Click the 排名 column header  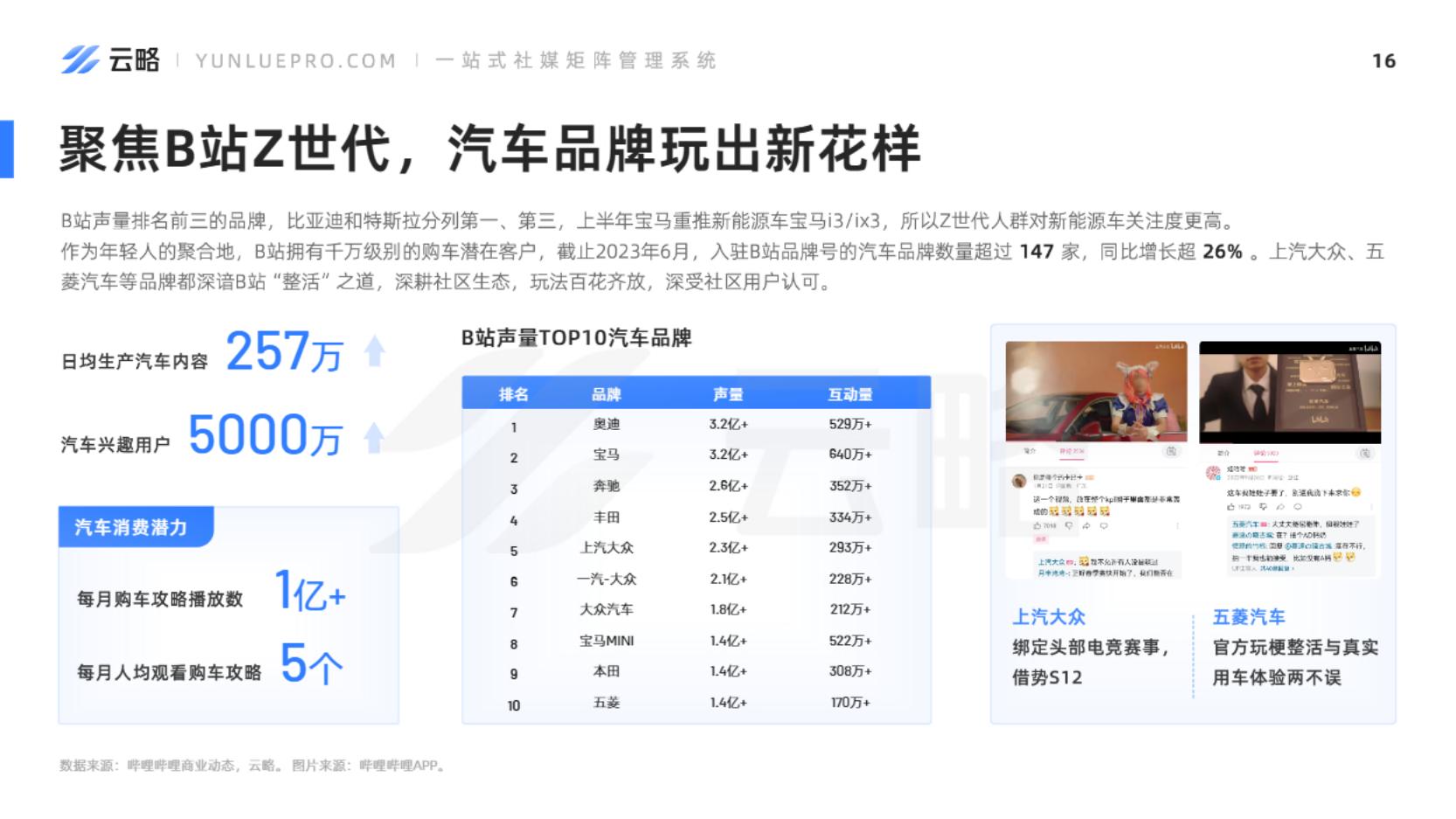coord(513,394)
